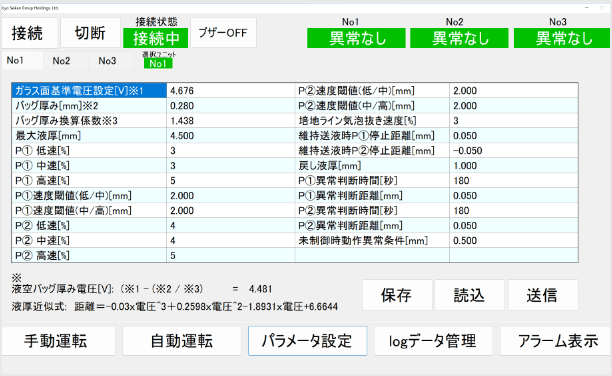The image size is (612, 376).
Task: Select the ガラス面基準電圧設定[V]※1 row label
Action: (x=89, y=91)
